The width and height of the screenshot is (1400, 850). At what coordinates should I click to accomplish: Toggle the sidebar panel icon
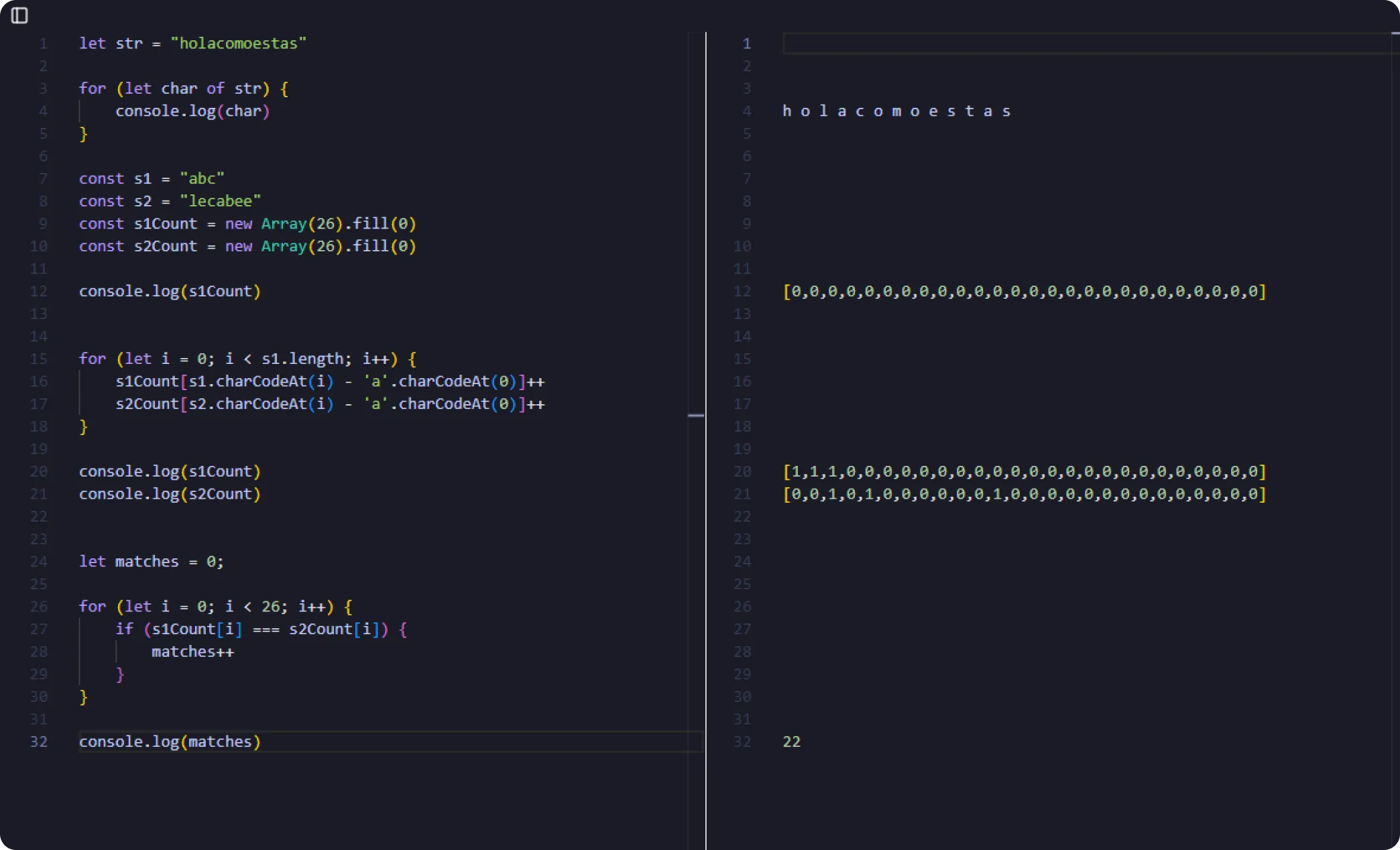click(x=19, y=15)
